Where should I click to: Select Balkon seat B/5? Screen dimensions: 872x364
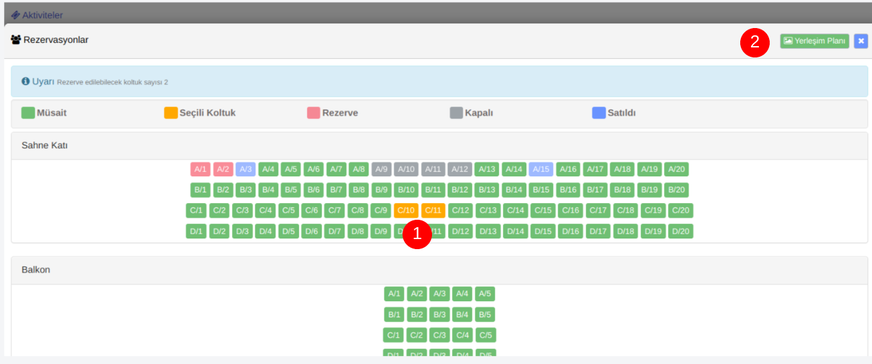click(x=485, y=315)
